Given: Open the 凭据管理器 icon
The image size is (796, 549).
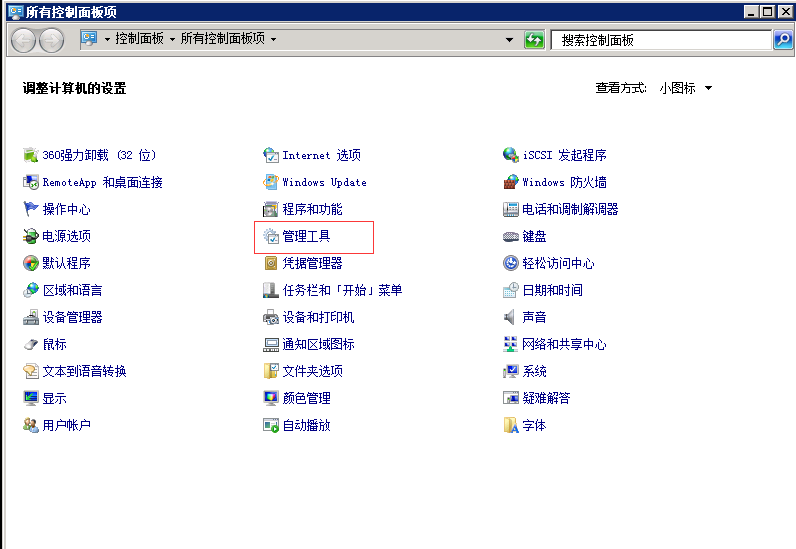Looking at the screenshot, I should click(271, 264).
